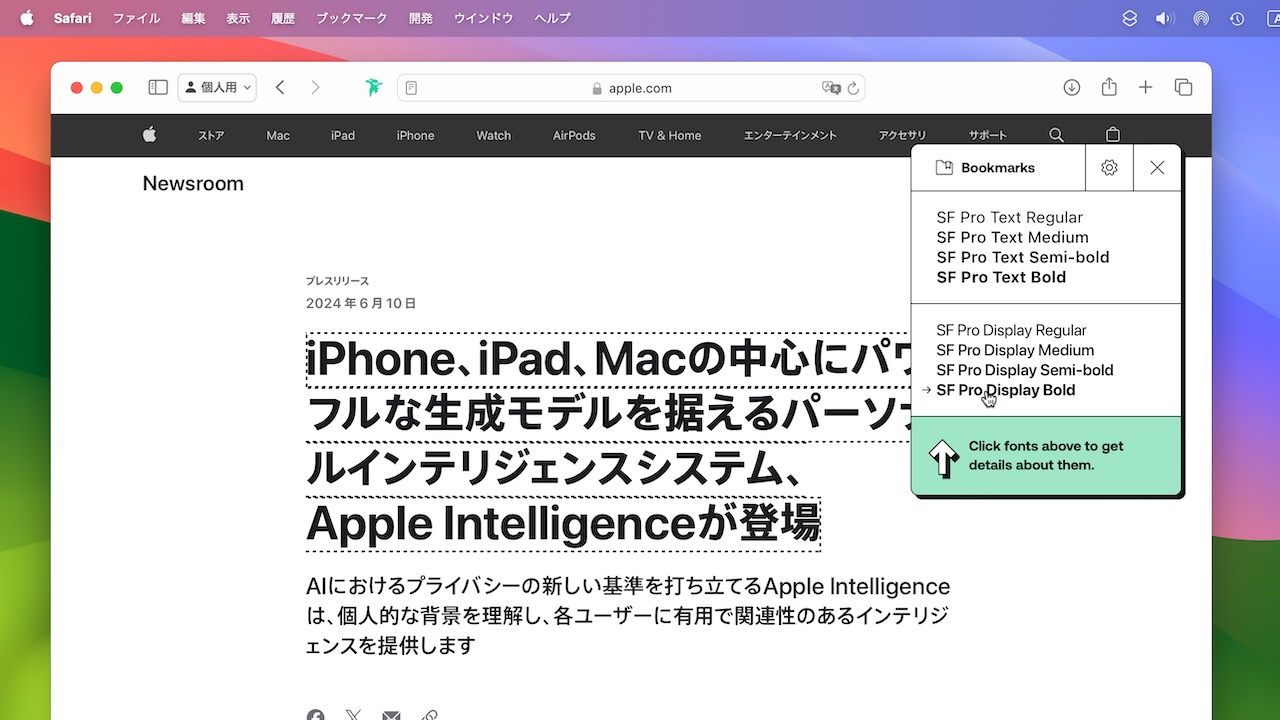Click the Safari share icon
The width and height of the screenshot is (1280, 720).
1109,87
